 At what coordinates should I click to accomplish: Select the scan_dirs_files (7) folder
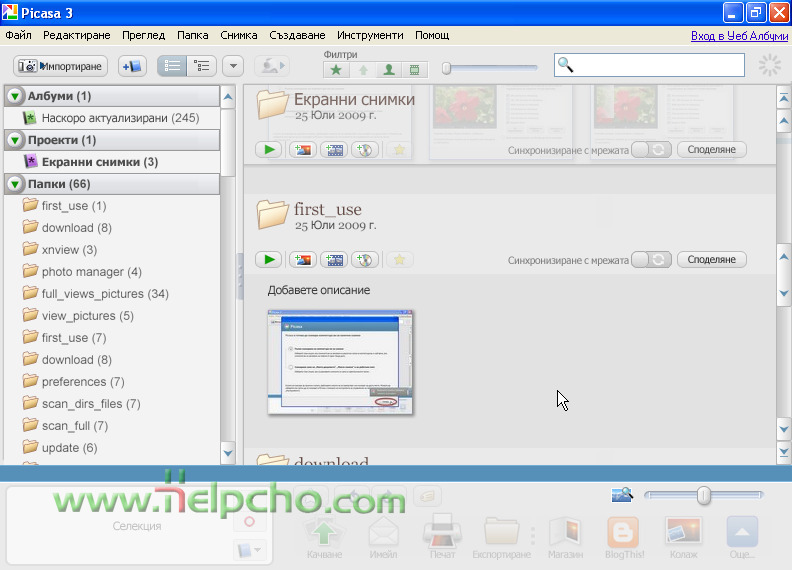(x=112, y=404)
